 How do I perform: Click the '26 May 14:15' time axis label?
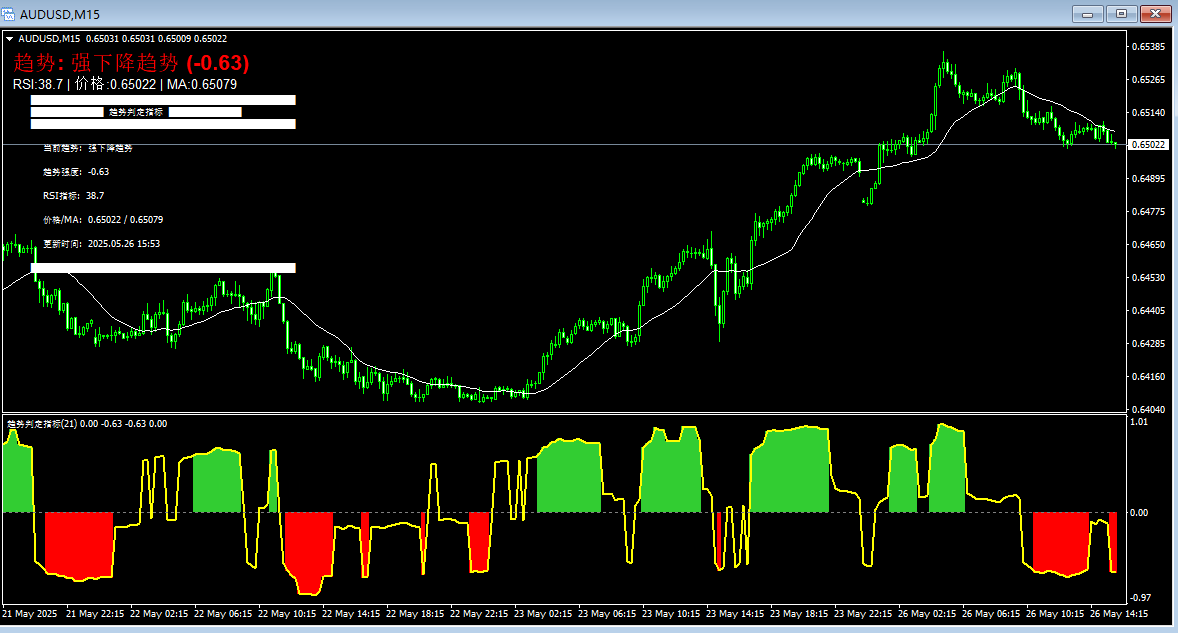[x=1119, y=613]
